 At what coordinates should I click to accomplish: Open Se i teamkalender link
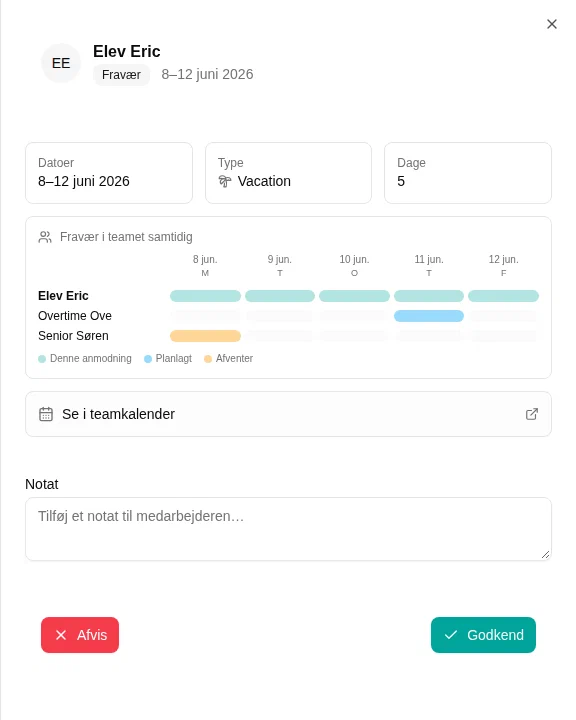(288, 414)
